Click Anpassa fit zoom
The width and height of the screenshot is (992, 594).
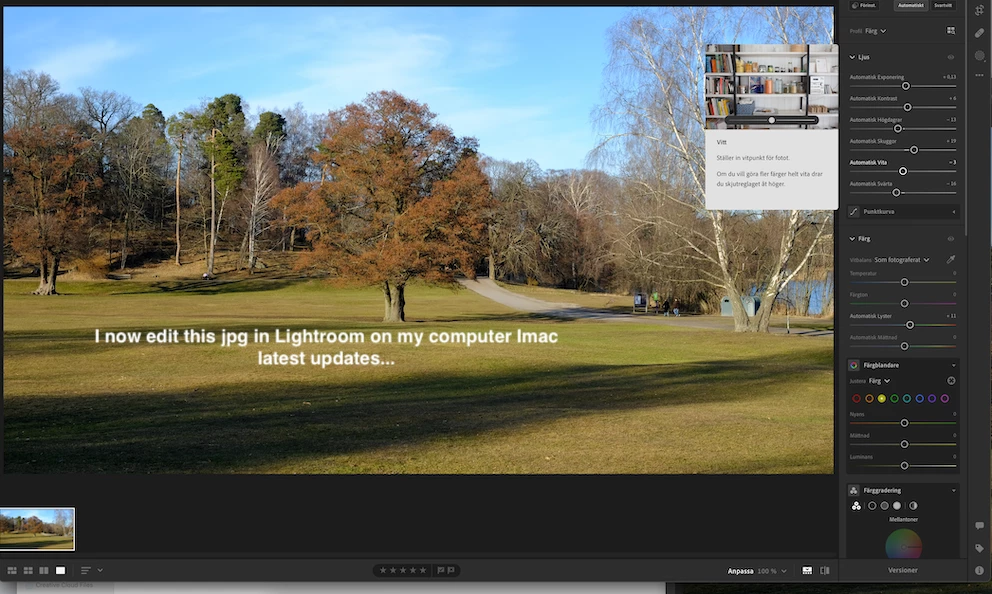point(740,571)
